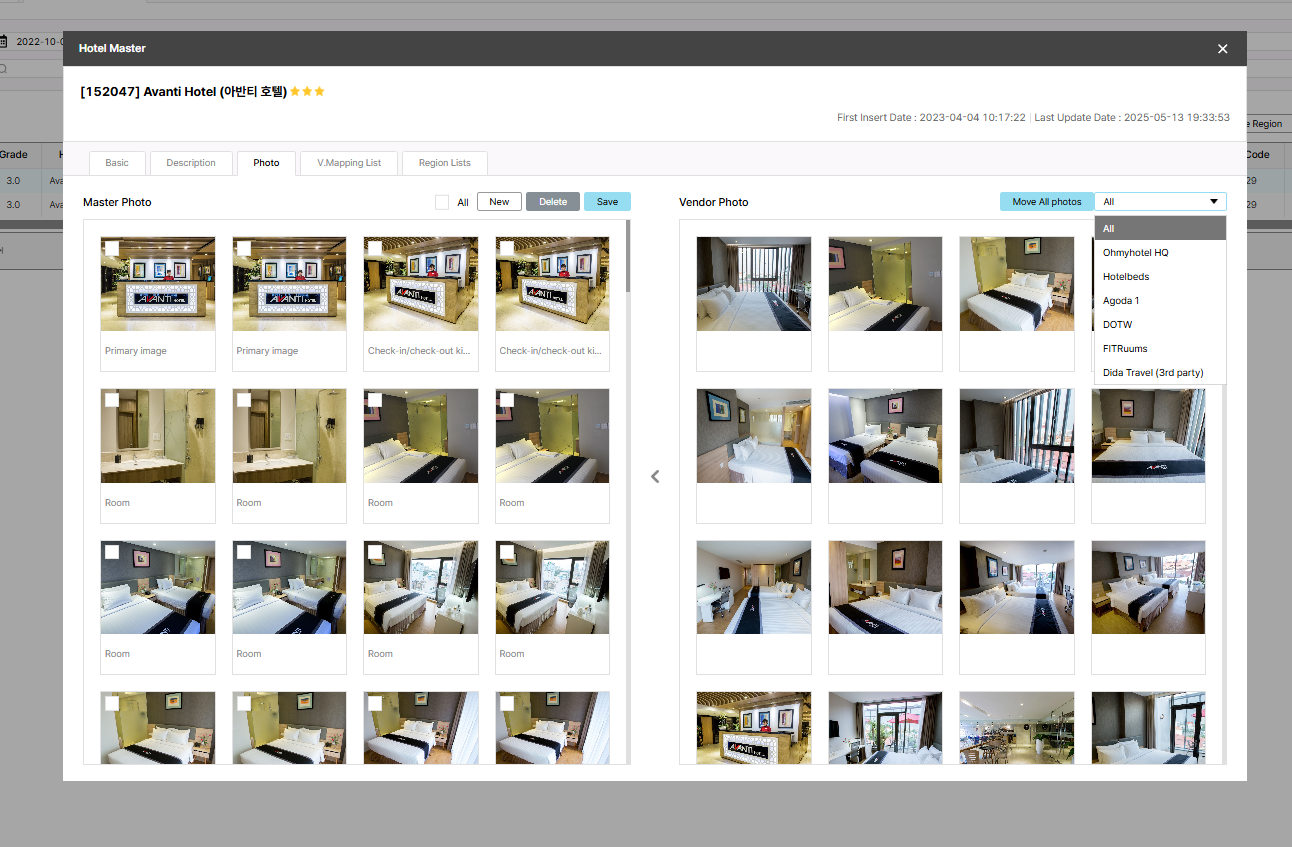Pick Hotelbeds in the vendor dropdown
Image resolution: width=1292 pixels, height=847 pixels.
(1160, 276)
